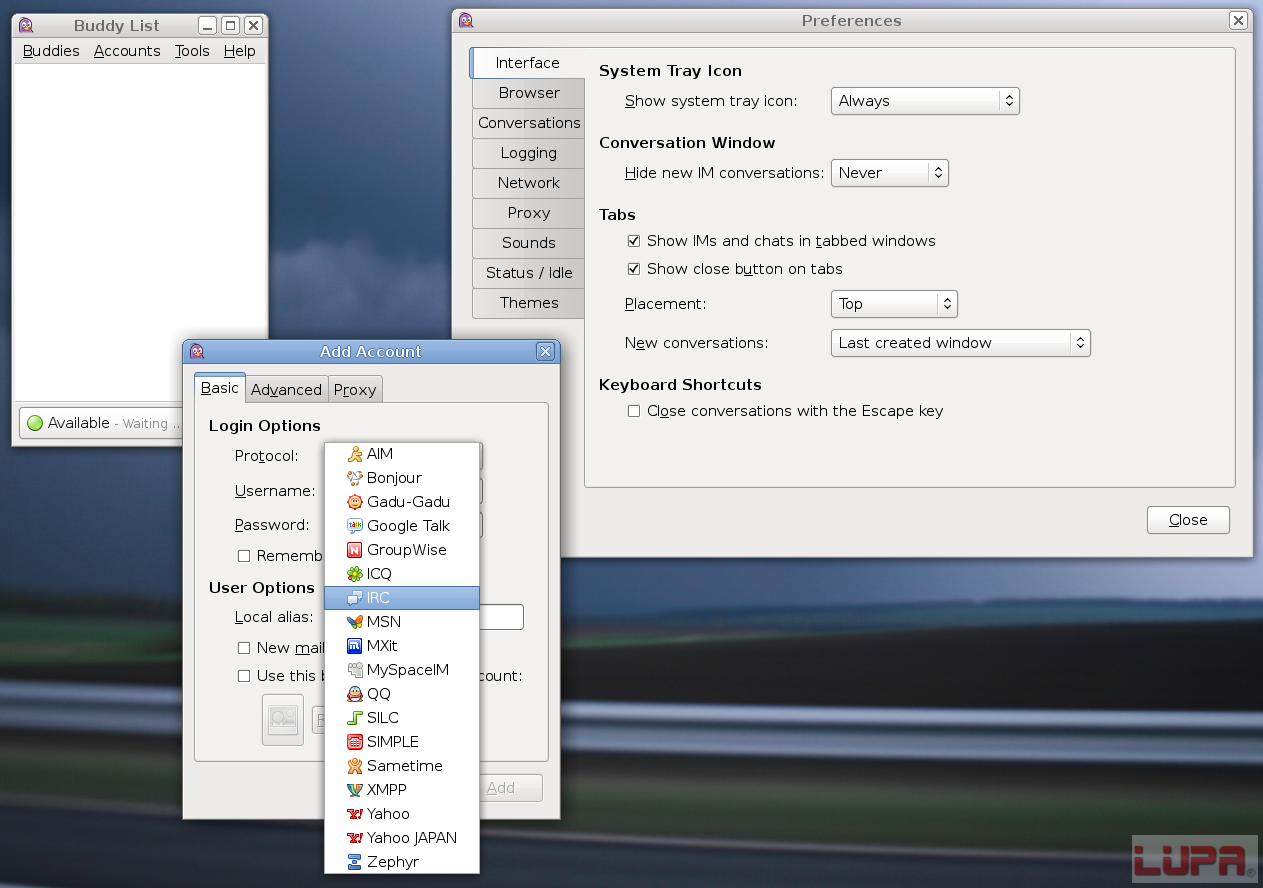Image resolution: width=1263 pixels, height=888 pixels.
Task: Switch to the Advanced tab in Add Account
Action: pos(286,390)
